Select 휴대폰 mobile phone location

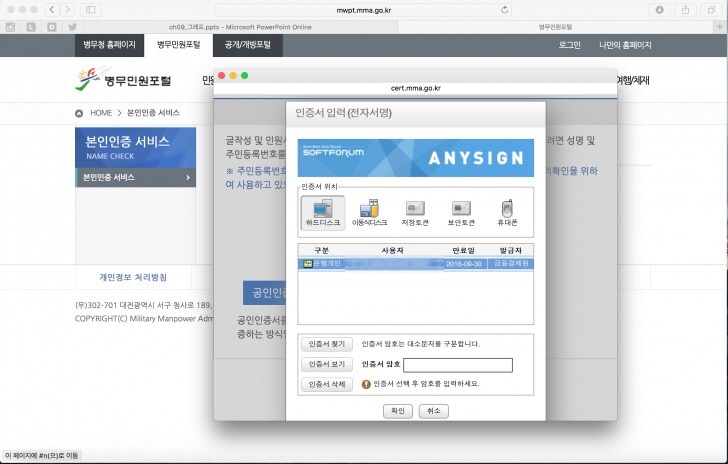(x=508, y=212)
